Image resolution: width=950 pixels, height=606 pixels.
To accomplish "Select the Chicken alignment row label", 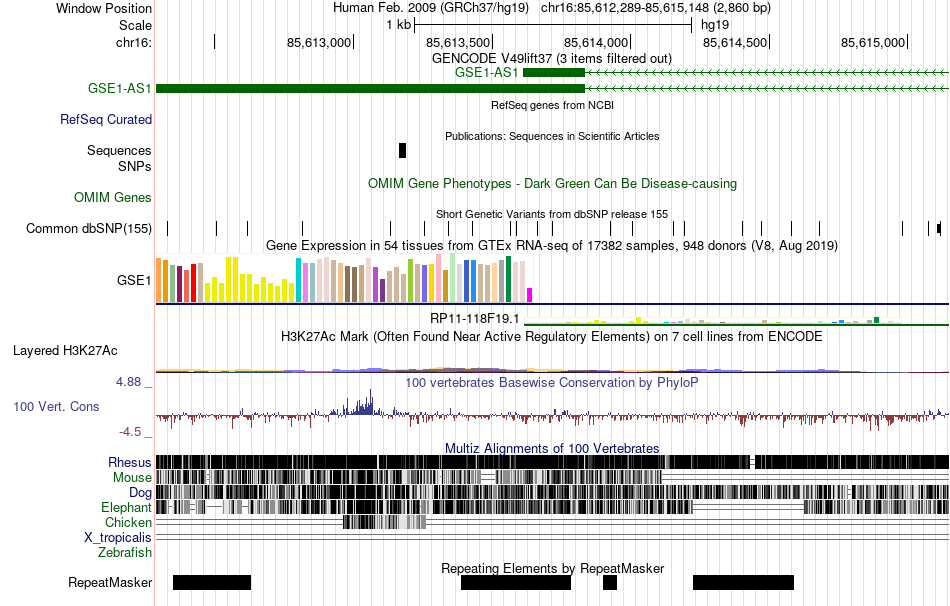I will coord(128,522).
